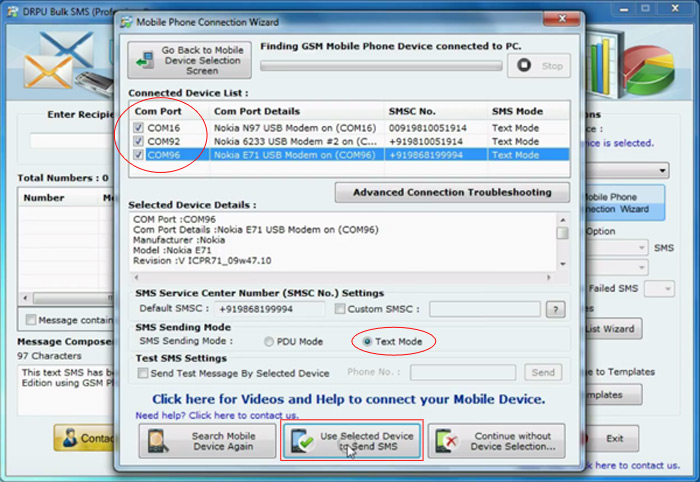
Task: Click the List Wizard button in main window
Action: click(614, 329)
